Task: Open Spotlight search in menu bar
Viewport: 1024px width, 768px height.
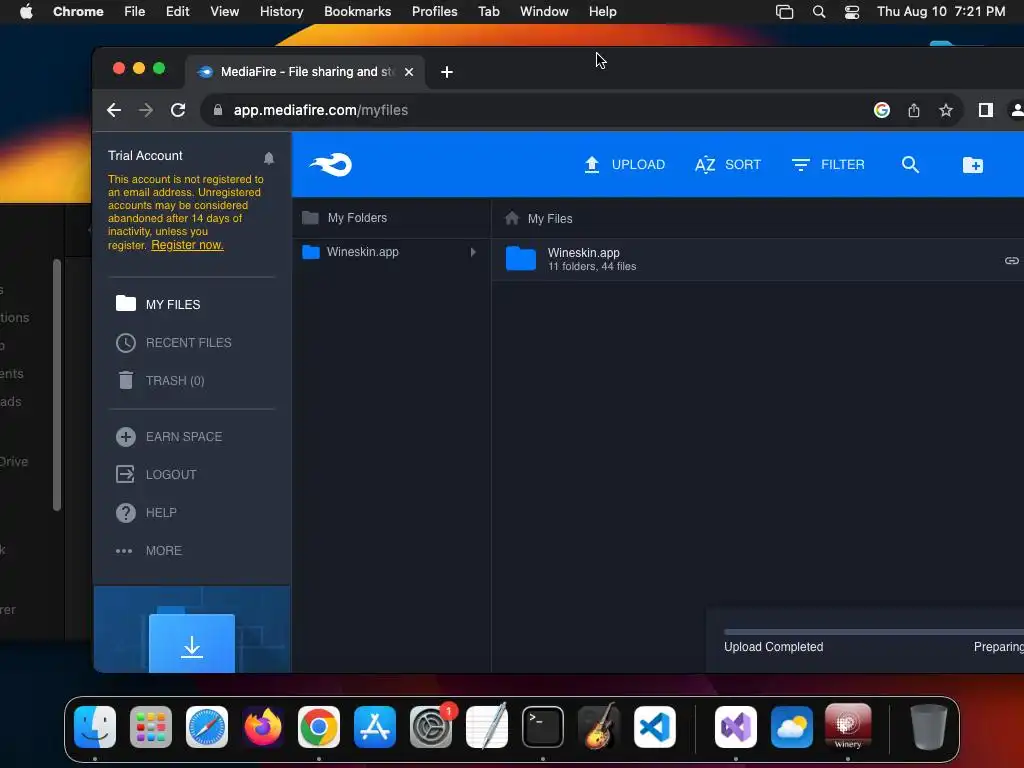Action: pyautogui.click(x=818, y=12)
